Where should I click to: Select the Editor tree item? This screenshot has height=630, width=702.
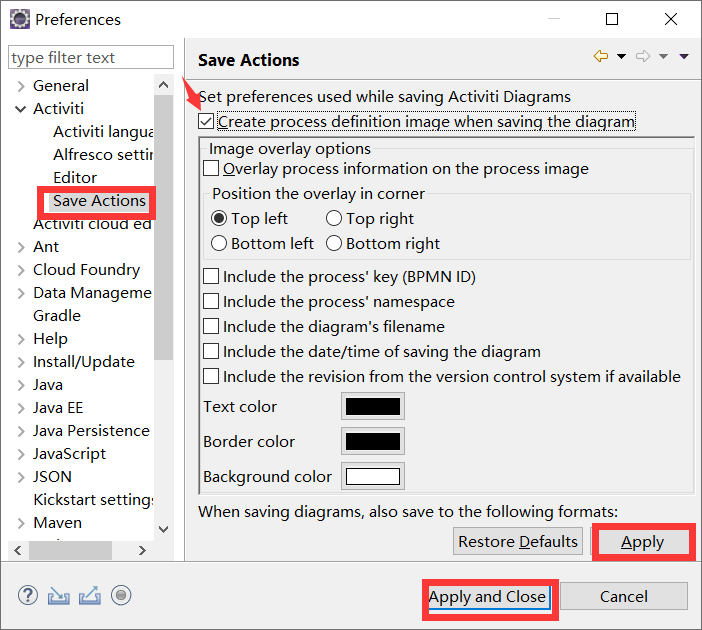[x=75, y=178]
